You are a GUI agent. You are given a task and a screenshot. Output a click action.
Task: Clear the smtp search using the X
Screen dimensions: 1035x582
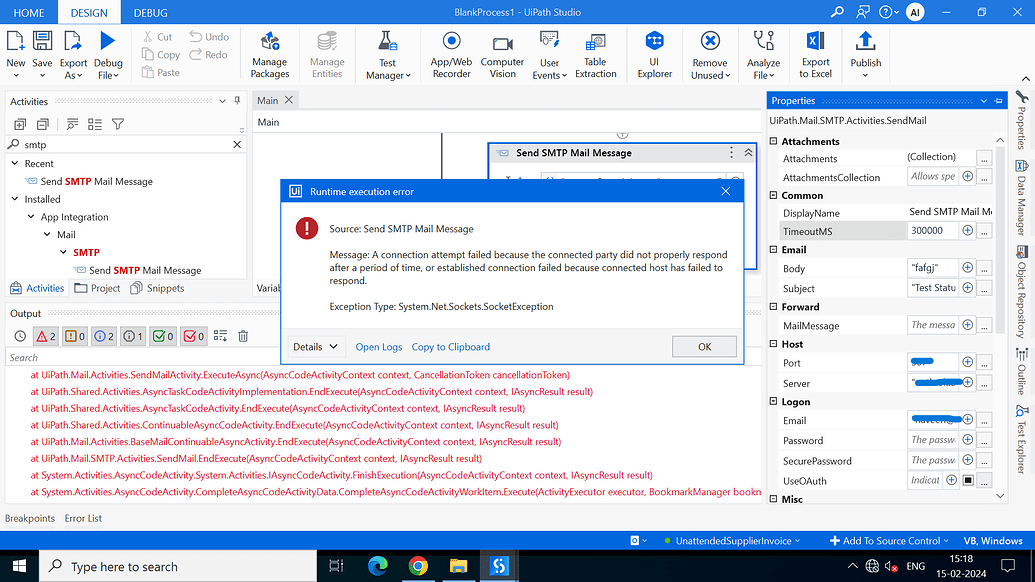[237, 143]
